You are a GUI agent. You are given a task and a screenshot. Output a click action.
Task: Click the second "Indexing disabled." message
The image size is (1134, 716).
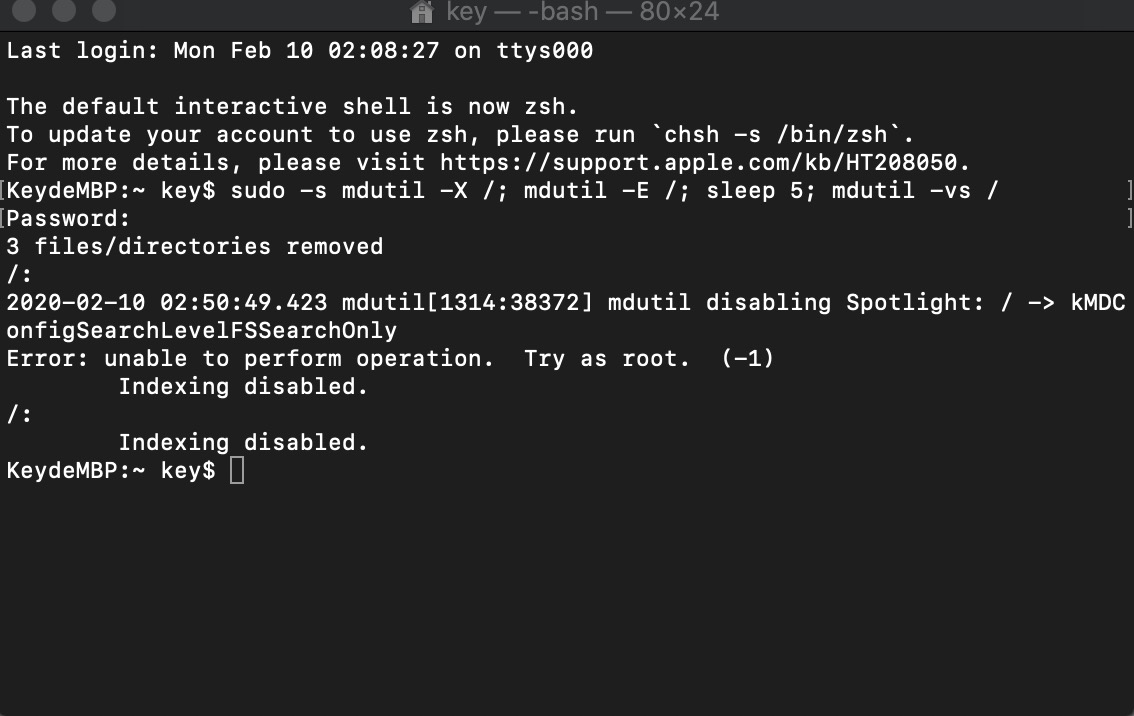pyautogui.click(x=243, y=442)
